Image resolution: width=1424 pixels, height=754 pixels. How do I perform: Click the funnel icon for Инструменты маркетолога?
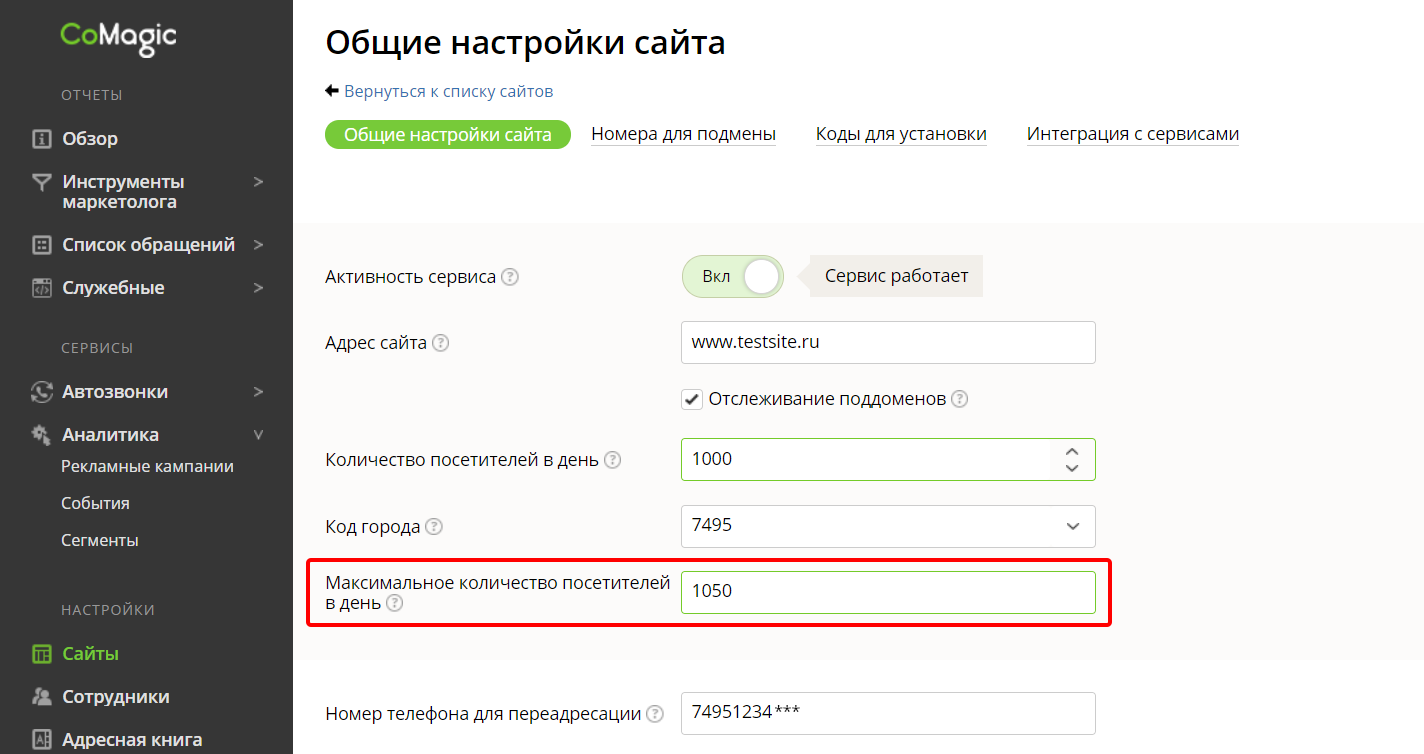tap(41, 182)
